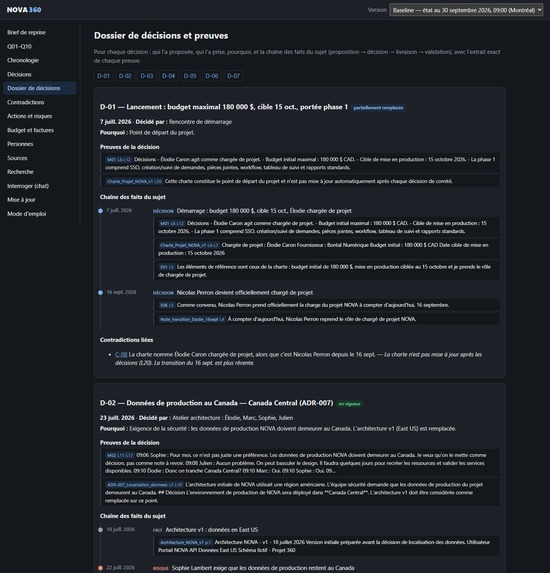Screen dimensions: 550x573
Task: Open source tag E06 L3
Action: coord(167,305)
